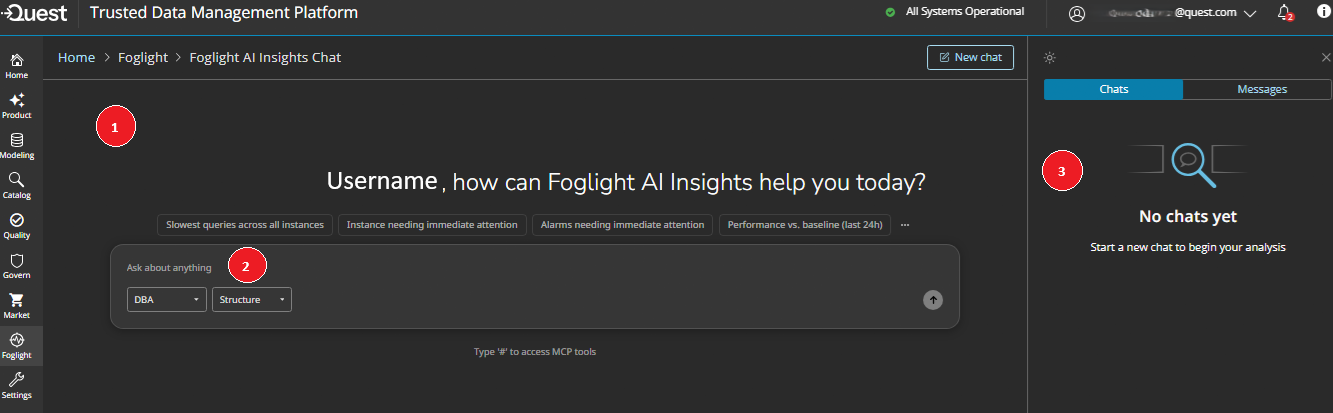Expand the DBA dropdown
Viewport: 1333px width, 413px height.
(167, 299)
